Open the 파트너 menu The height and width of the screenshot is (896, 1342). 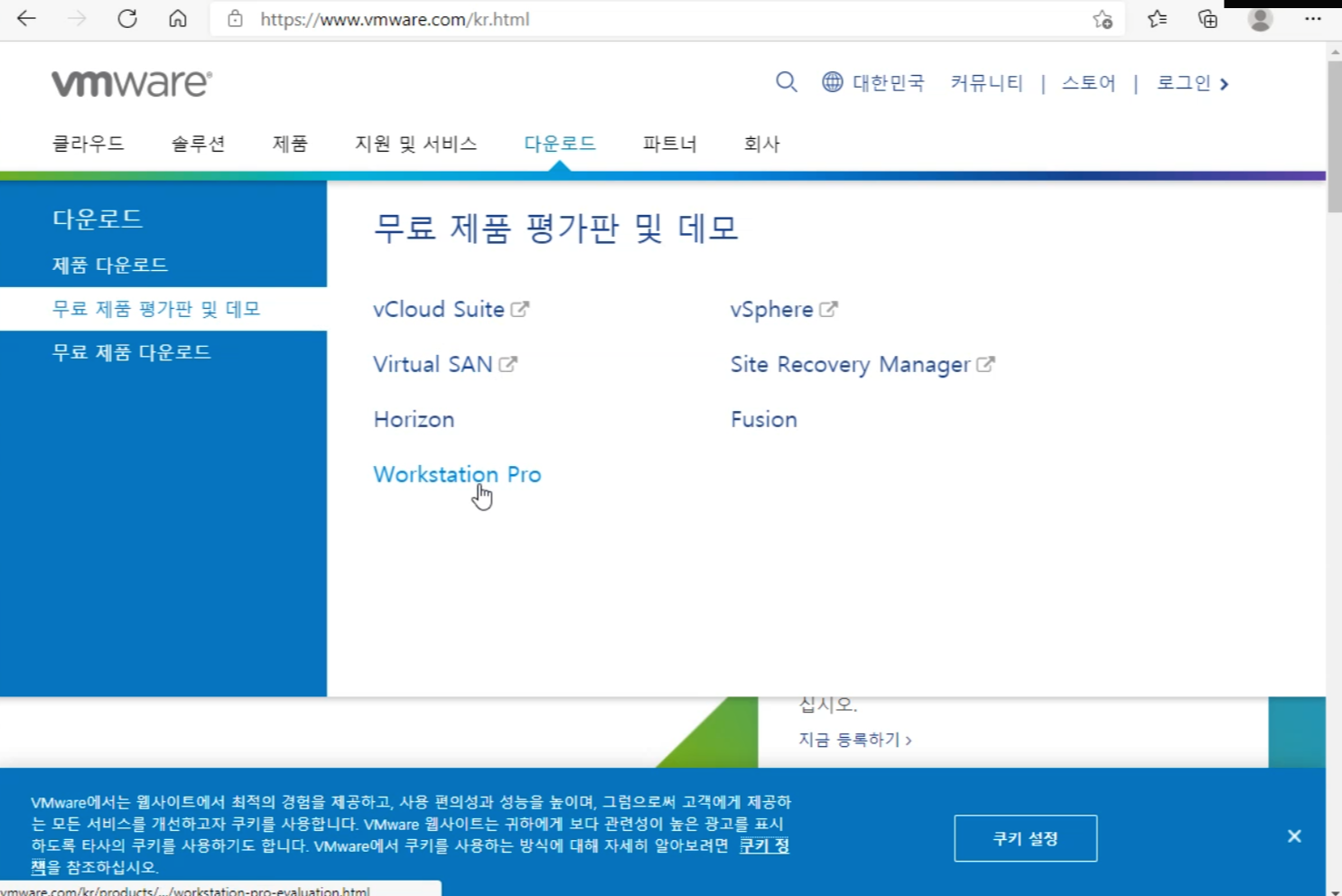click(670, 144)
